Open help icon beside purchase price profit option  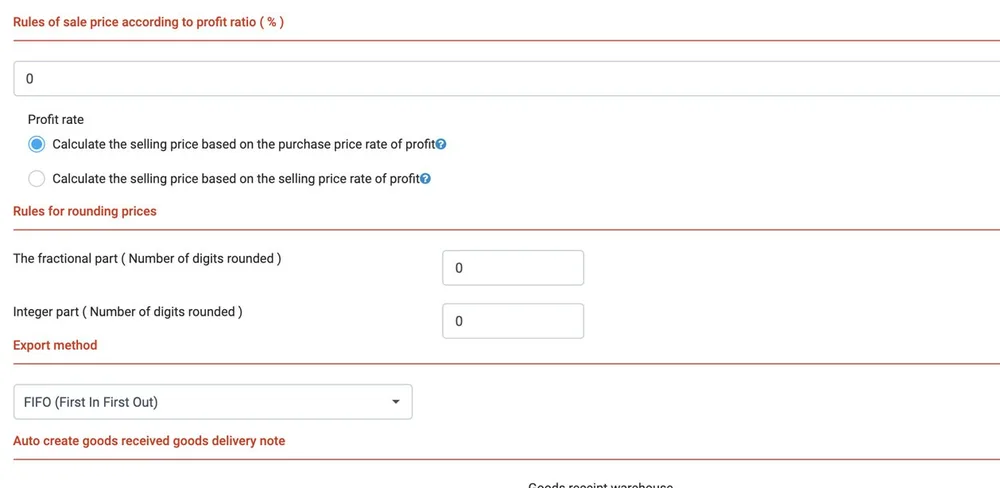(441, 144)
